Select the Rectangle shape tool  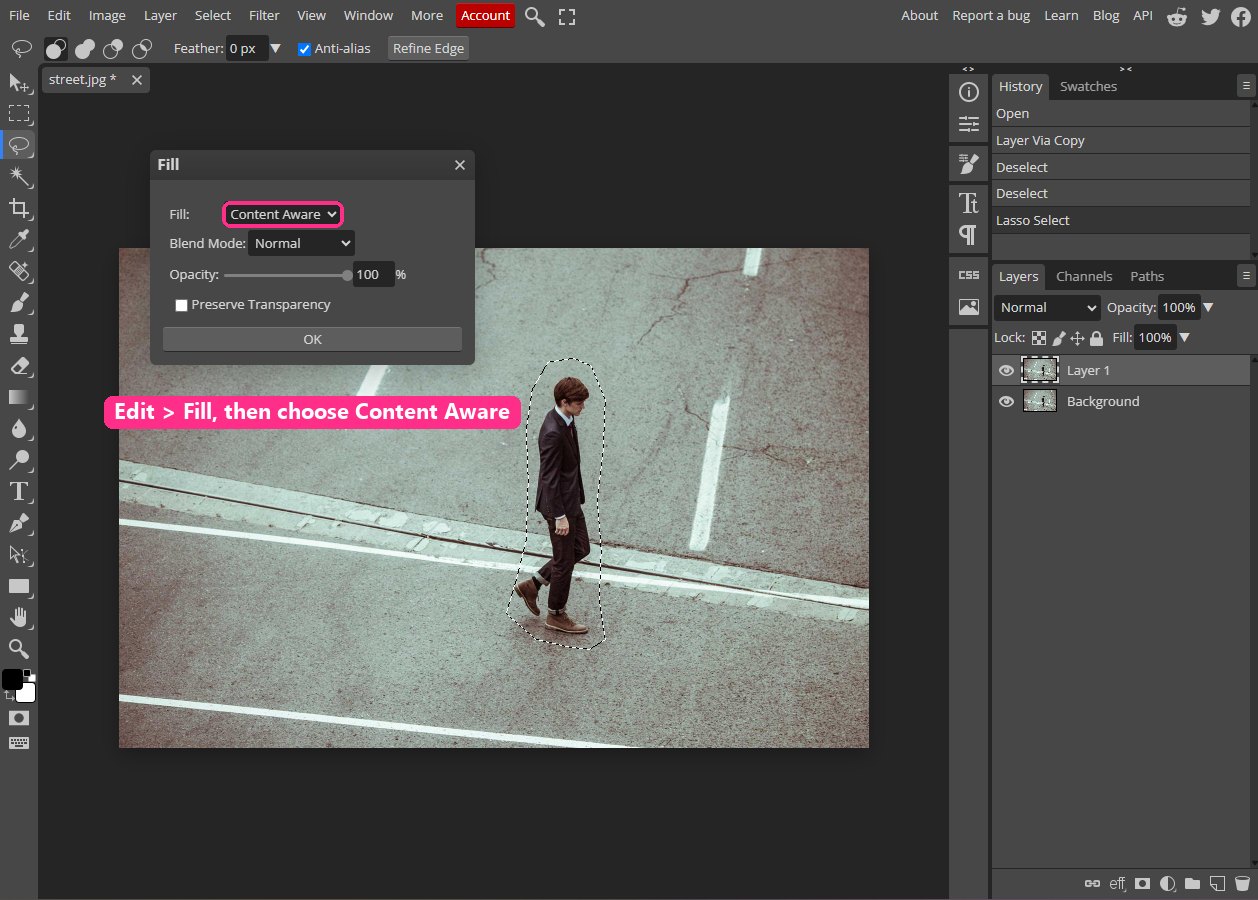(x=19, y=586)
